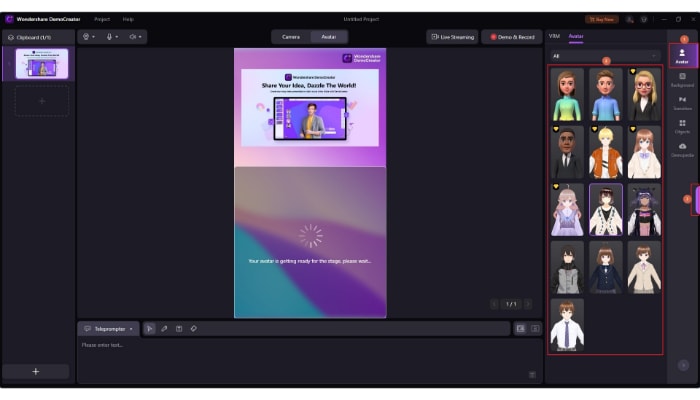The height and width of the screenshot is (400, 700).
Task: Choose the brown-haired avatar in navy uniform
Action: coord(605,267)
